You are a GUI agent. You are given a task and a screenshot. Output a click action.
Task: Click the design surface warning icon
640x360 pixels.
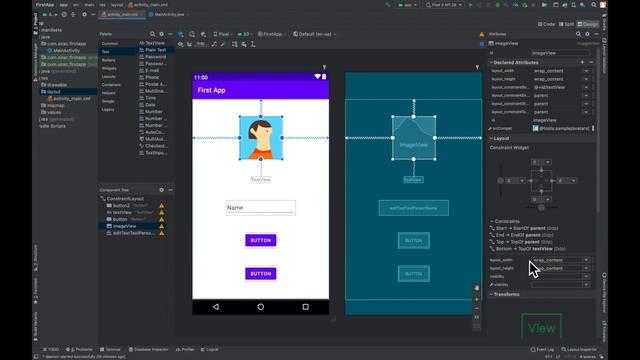tap(482, 34)
